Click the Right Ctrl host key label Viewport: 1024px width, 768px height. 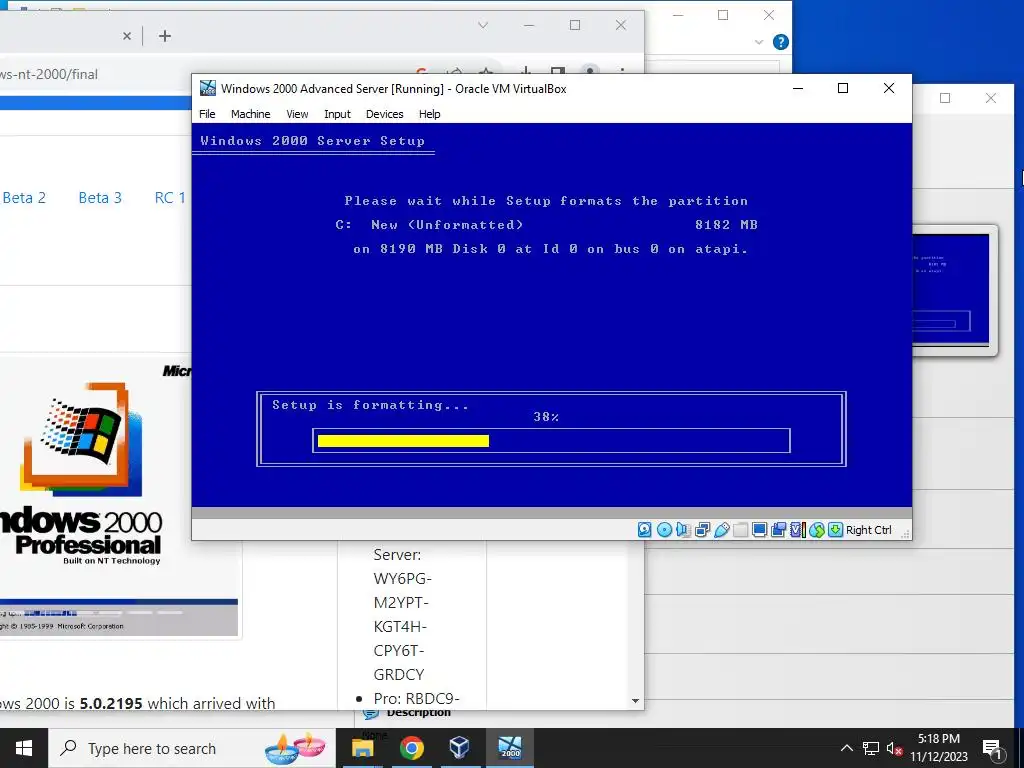869,530
